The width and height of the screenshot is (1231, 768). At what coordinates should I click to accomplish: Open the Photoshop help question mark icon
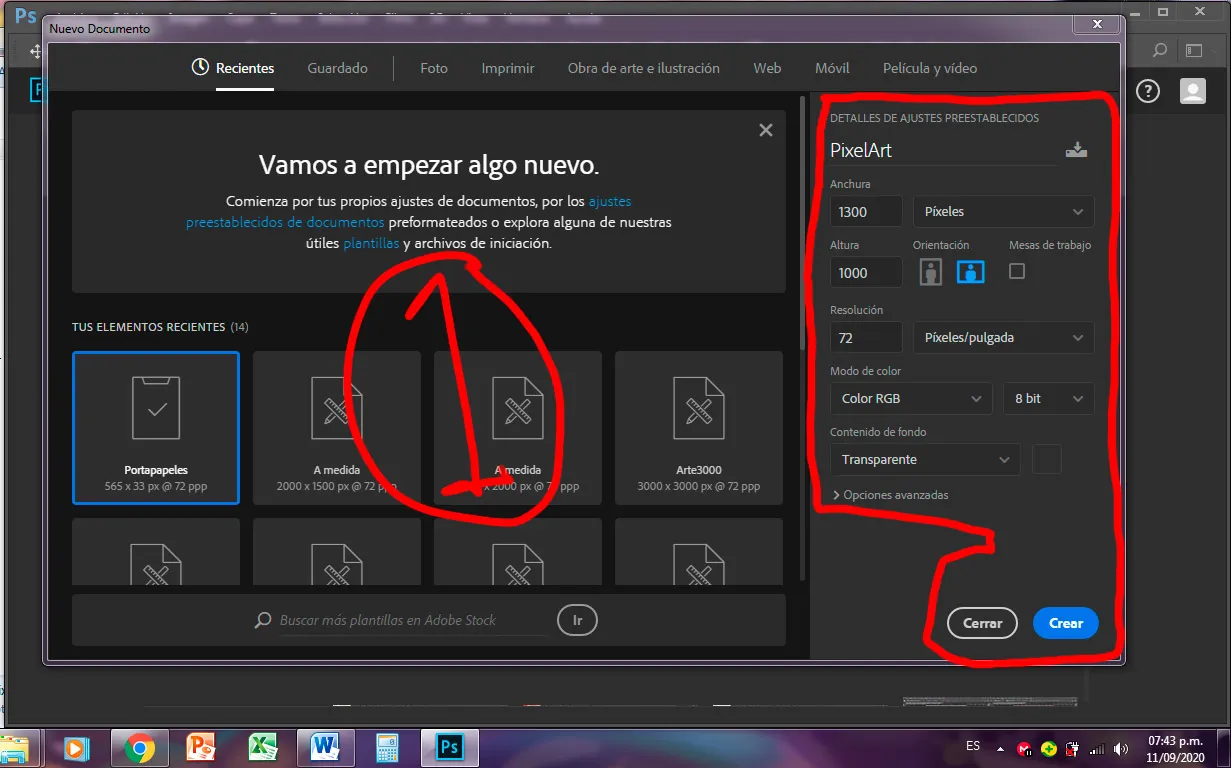tap(1148, 92)
